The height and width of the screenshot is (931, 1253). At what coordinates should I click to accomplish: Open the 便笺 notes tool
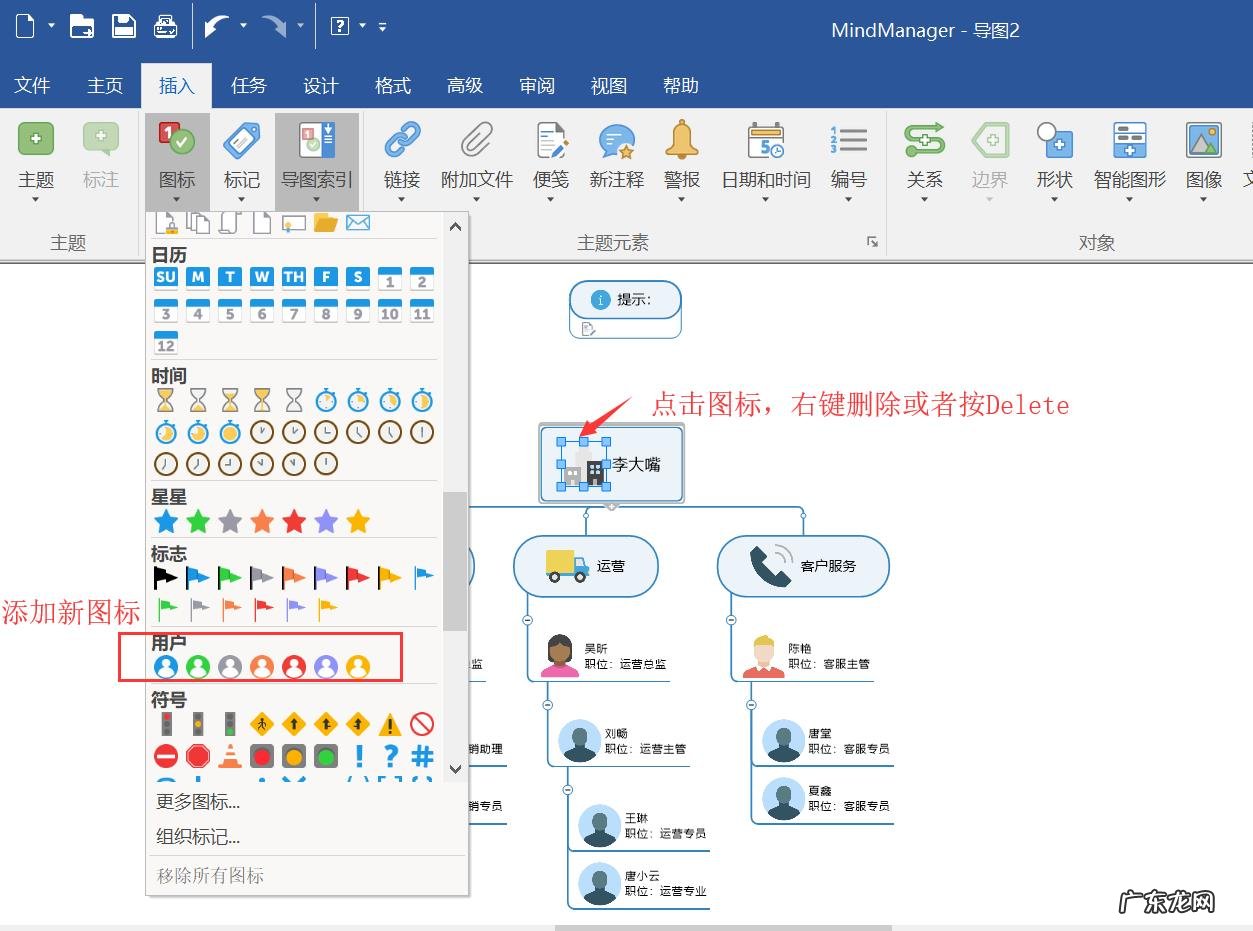coord(551,142)
